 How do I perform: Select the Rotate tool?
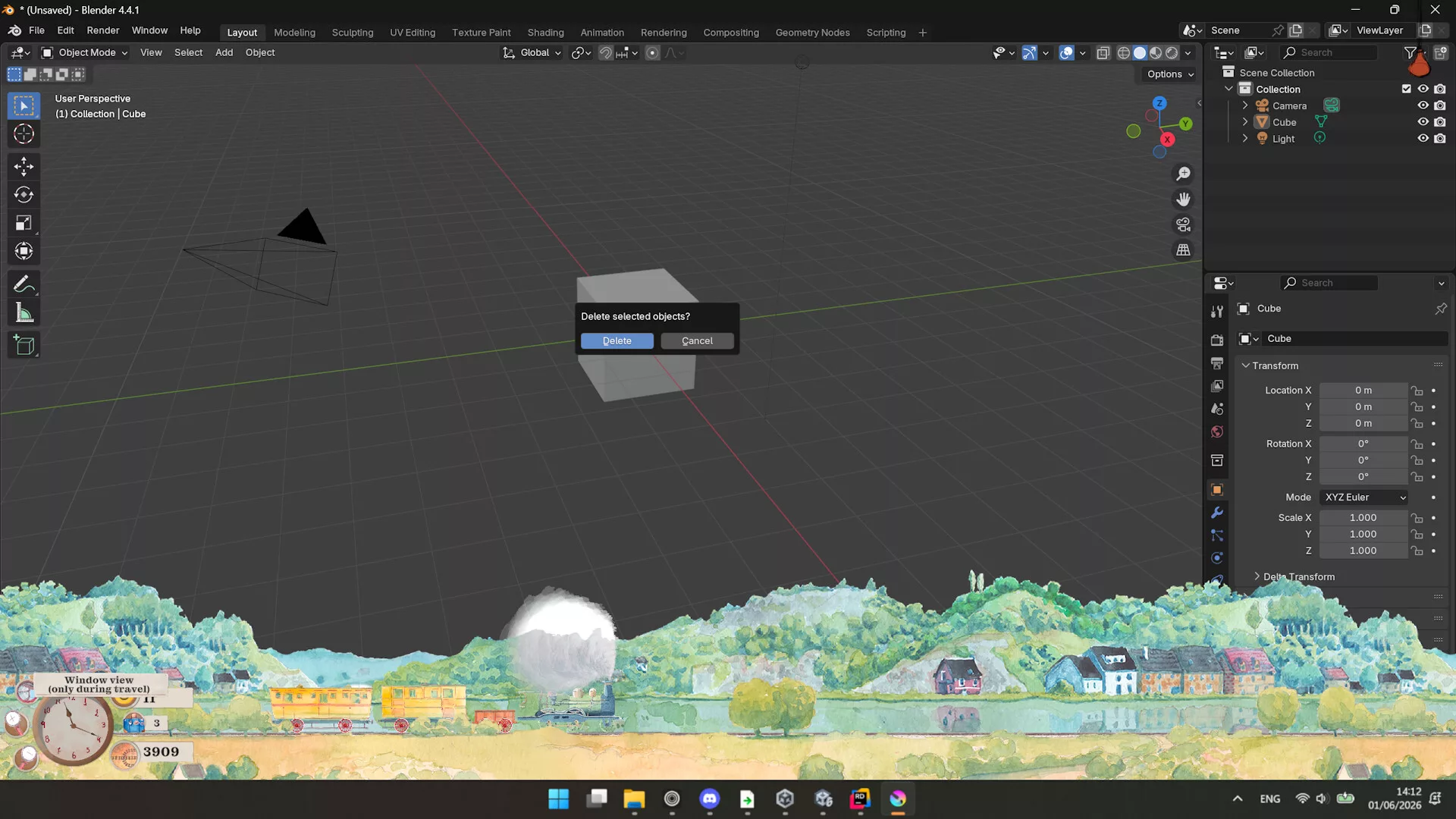tap(24, 195)
